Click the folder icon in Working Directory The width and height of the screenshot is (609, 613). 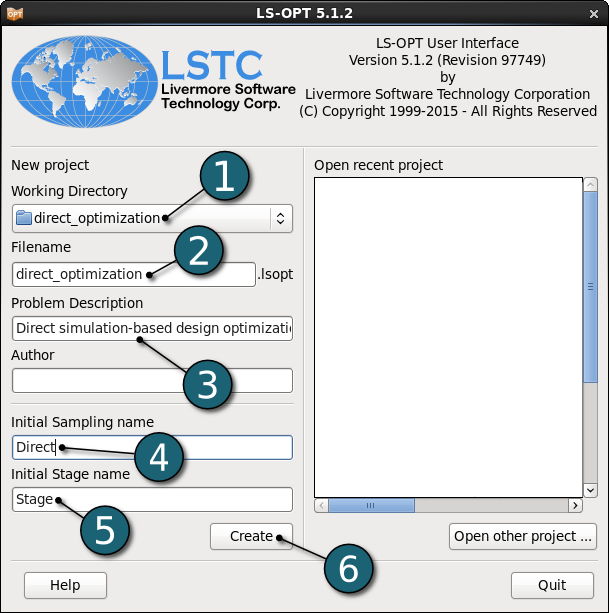pyautogui.click(x=23, y=218)
